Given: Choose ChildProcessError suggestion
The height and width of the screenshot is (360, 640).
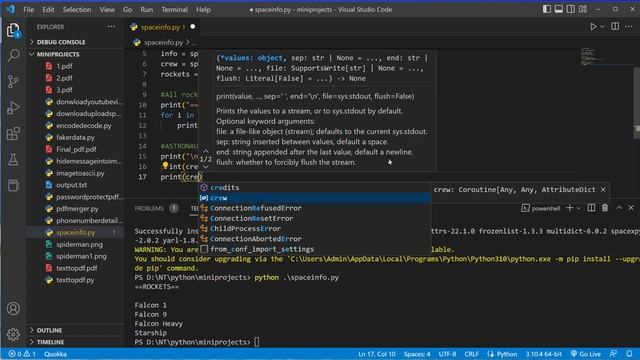Looking at the screenshot, I should [x=314, y=228].
